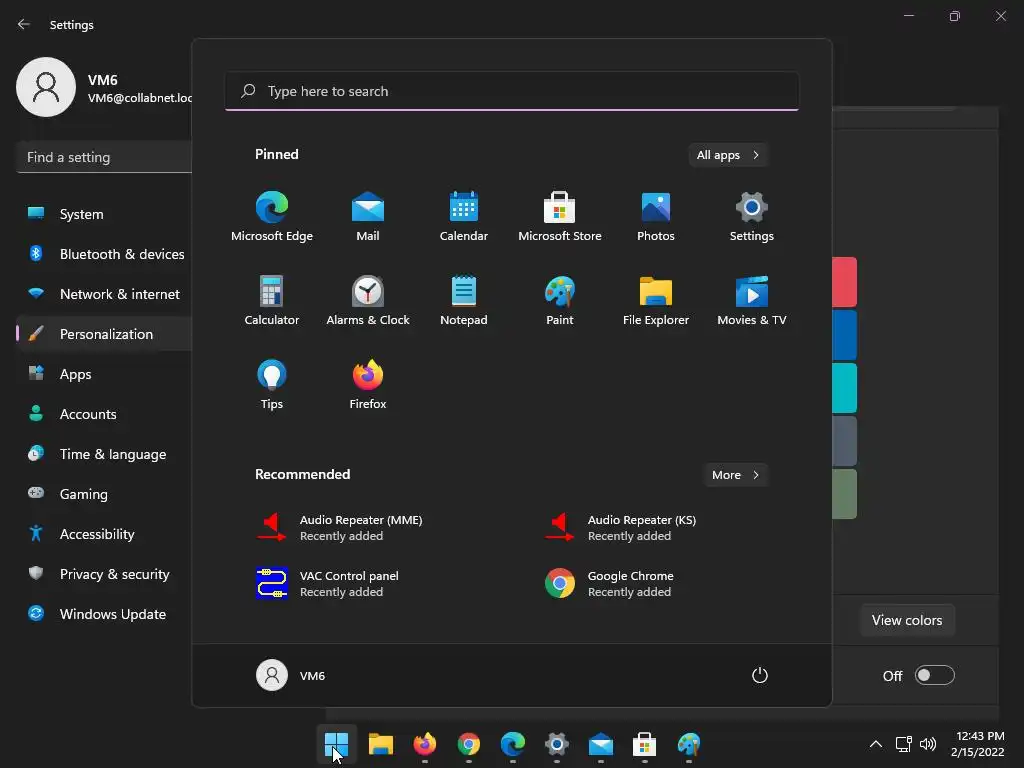This screenshot has width=1024, height=768.
Task: Go back in the Settings window
Action: coord(24,24)
